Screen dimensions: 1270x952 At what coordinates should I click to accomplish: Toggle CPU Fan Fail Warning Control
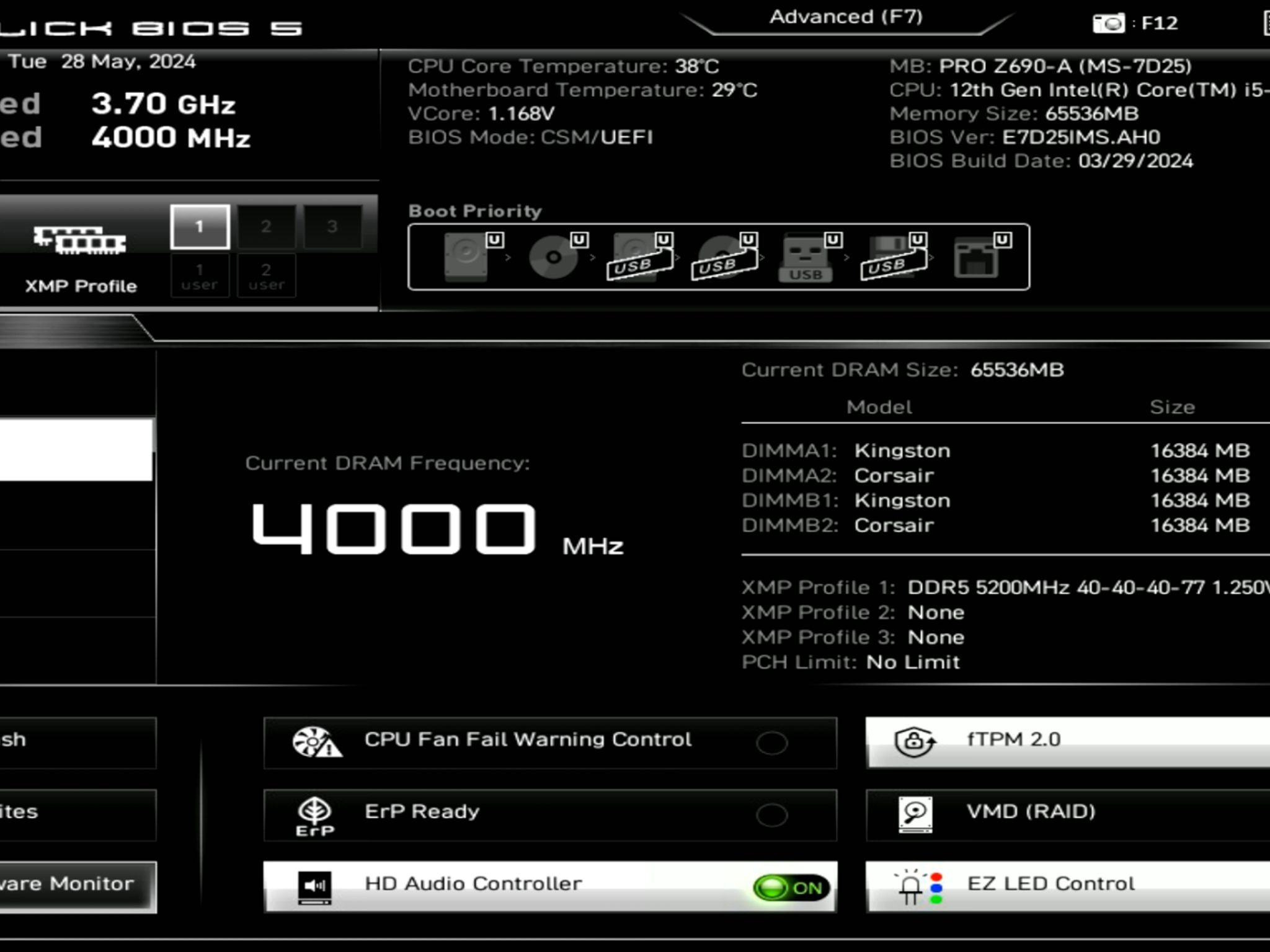pyautogui.click(x=771, y=743)
